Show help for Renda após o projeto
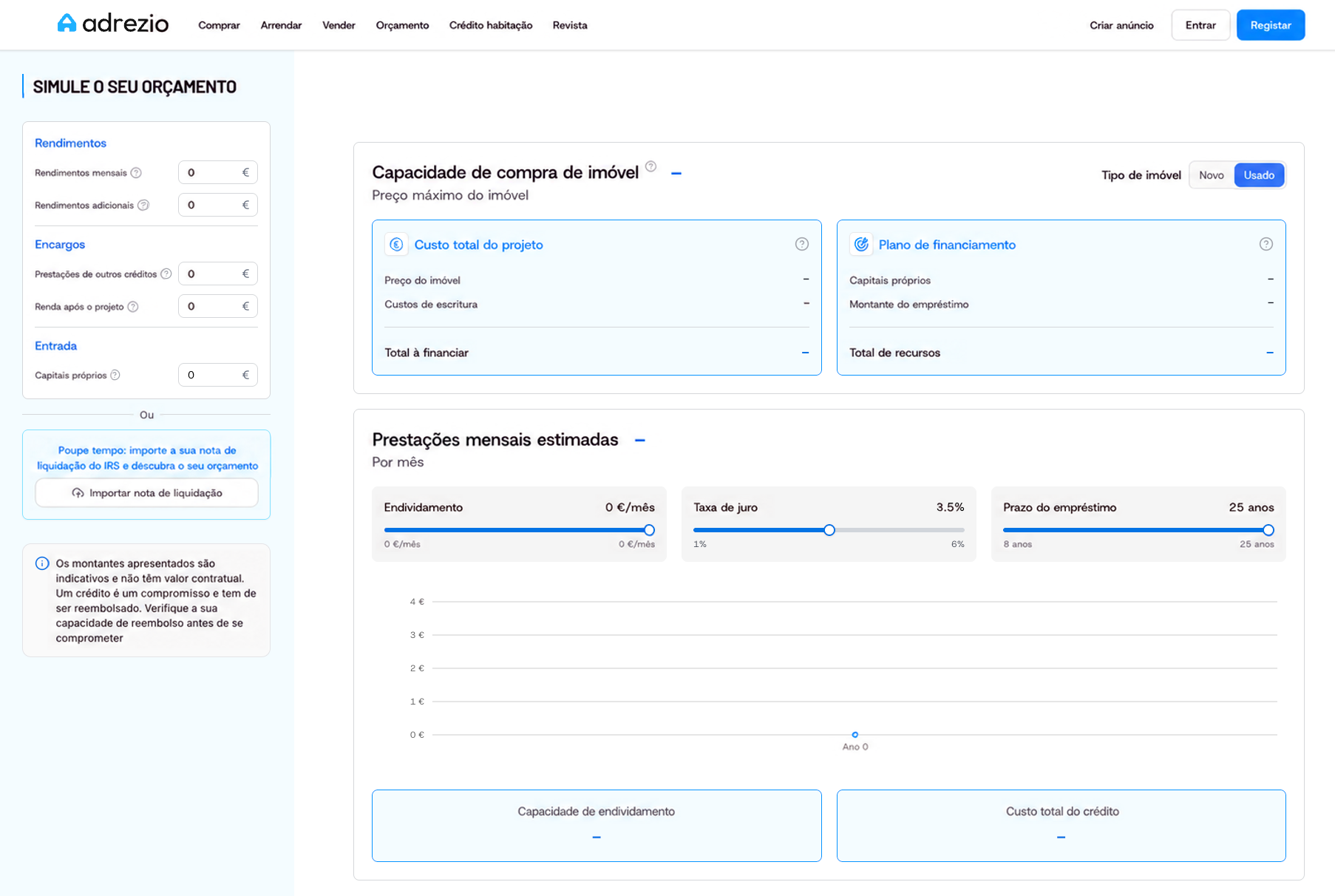This screenshot has height=896, width=1335. coord(133,307)
